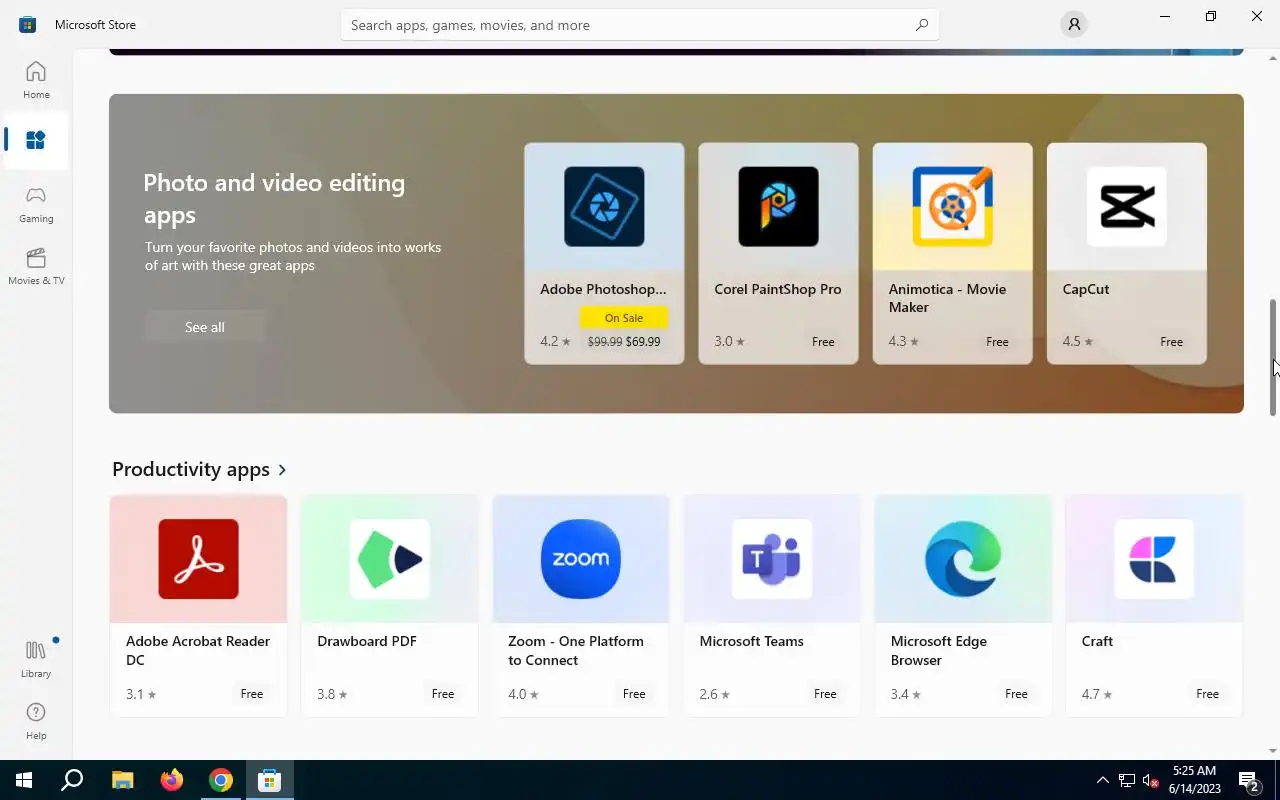The width and height of the screenshot is (1280, 800).
Task: Click the Microsoft Store logo icon
Action: [28, 24]
